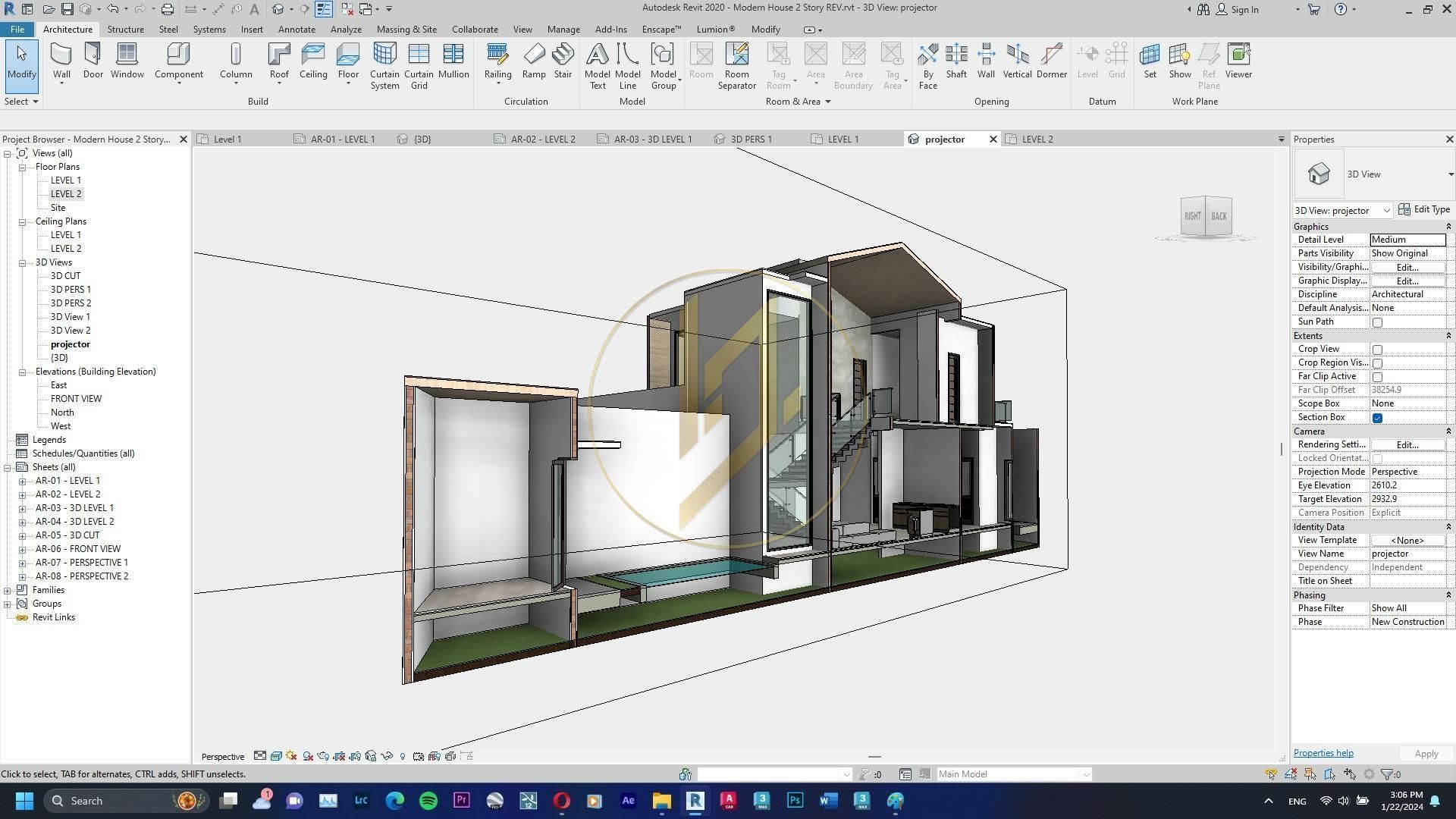This screenshot has height=819, width=1456.
Task: Enable the Crop View checkbox
Action: point(1377,350)
